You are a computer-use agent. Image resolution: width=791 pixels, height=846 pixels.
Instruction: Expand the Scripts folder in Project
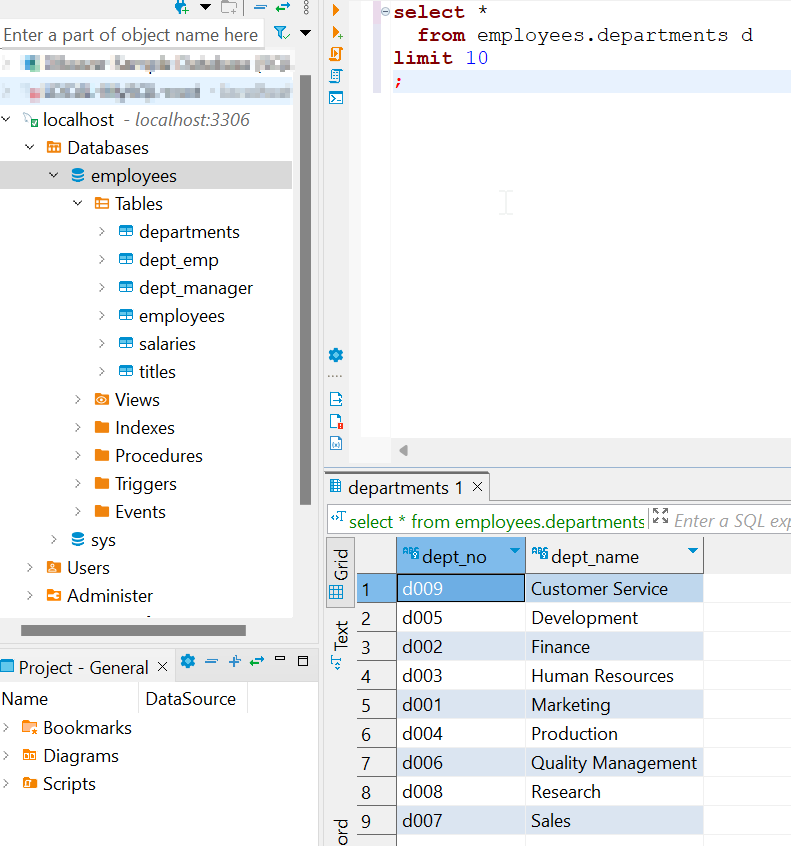click(8, 784)
